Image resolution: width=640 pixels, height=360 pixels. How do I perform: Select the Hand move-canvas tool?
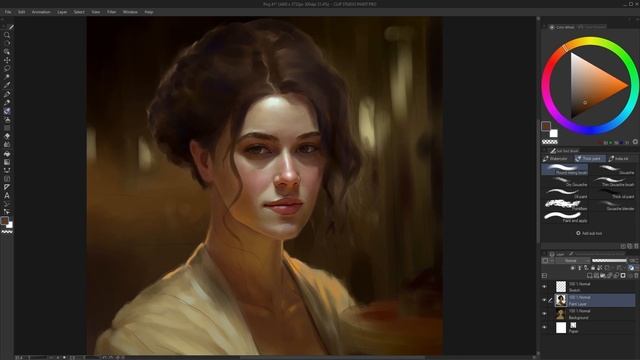(7, 43)
